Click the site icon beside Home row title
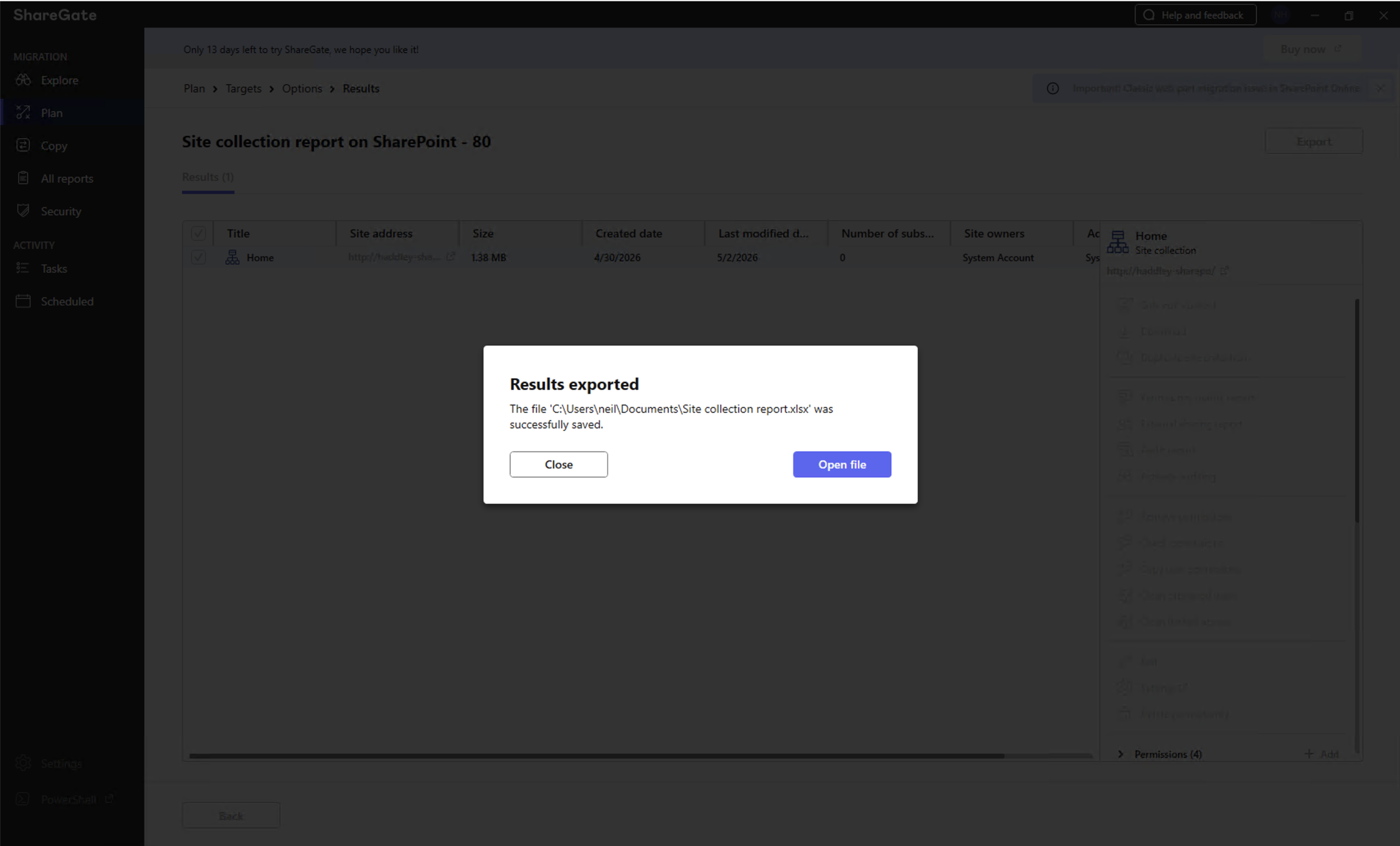The image size is (1400, 846). (x=232, y=257)
